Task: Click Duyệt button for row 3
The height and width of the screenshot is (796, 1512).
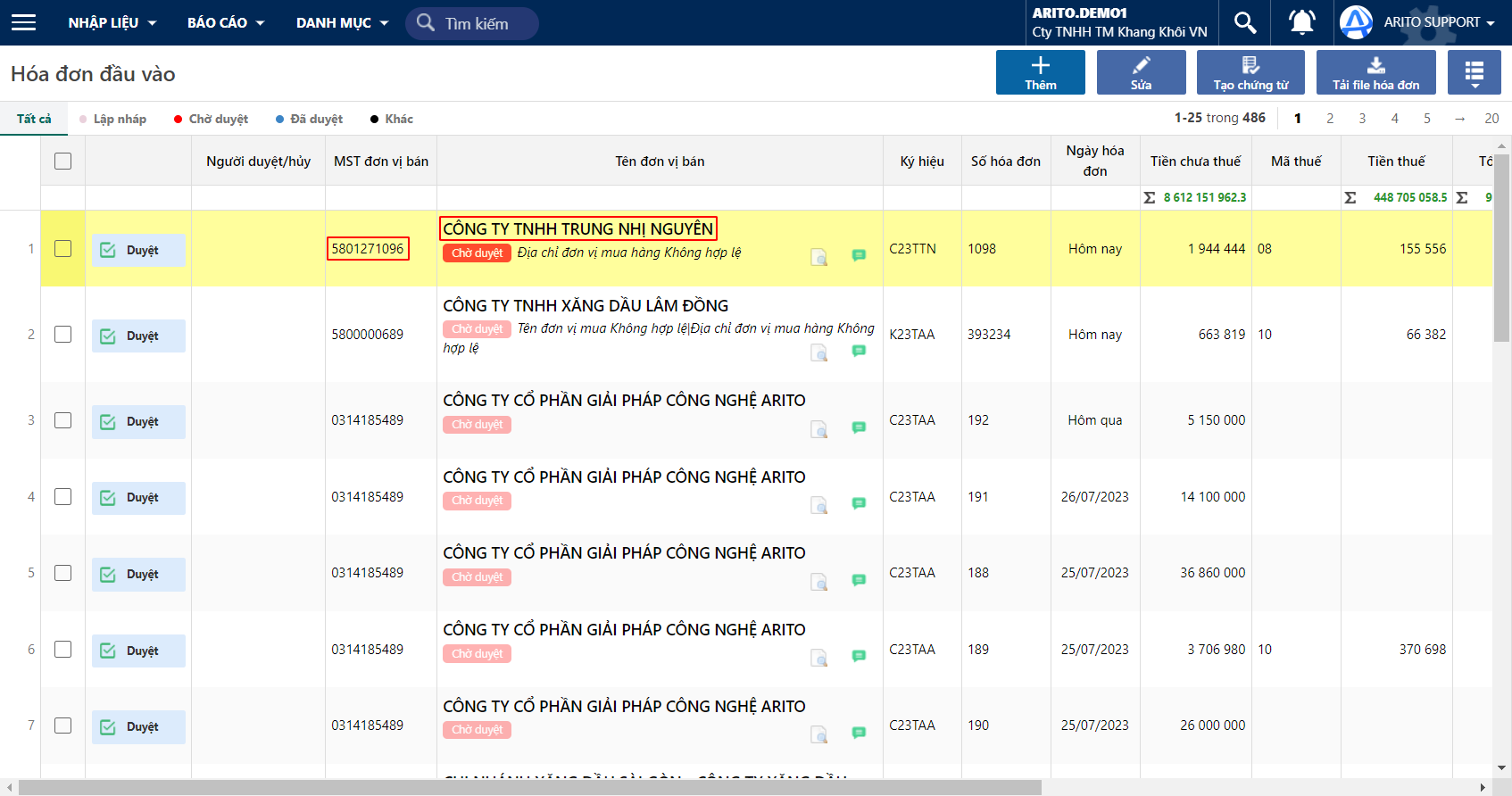Action: click(x=138, y=421)
